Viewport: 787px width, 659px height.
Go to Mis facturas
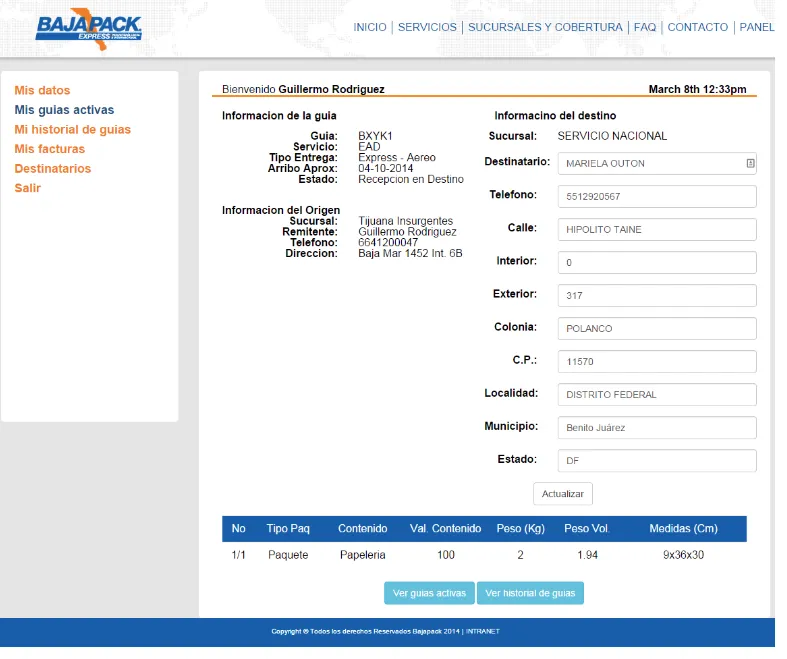49,149
